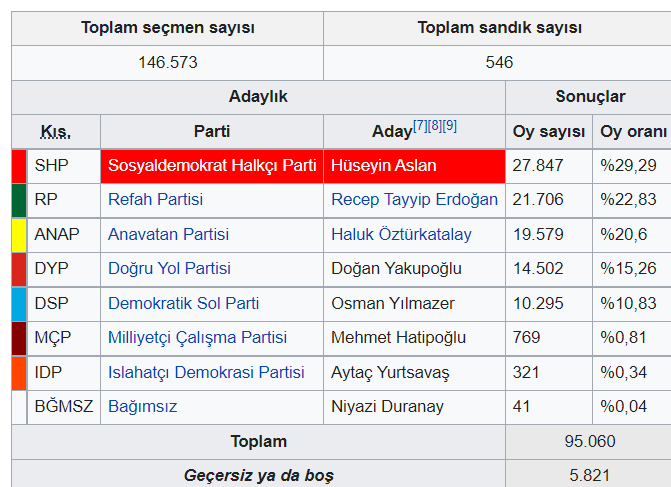
Task: Click the Bağımsız link
Action: 141,407
